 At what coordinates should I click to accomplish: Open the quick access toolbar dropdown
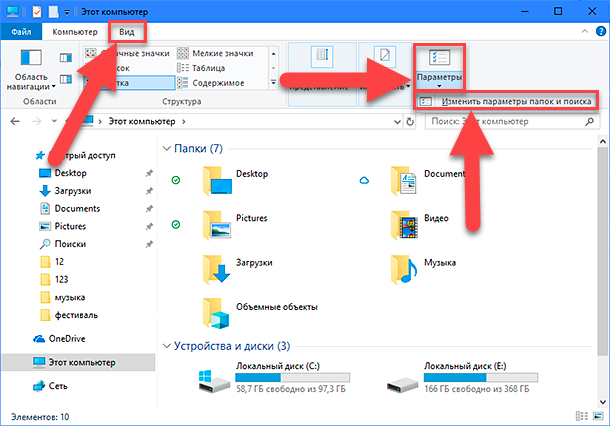tap(67, 12)
